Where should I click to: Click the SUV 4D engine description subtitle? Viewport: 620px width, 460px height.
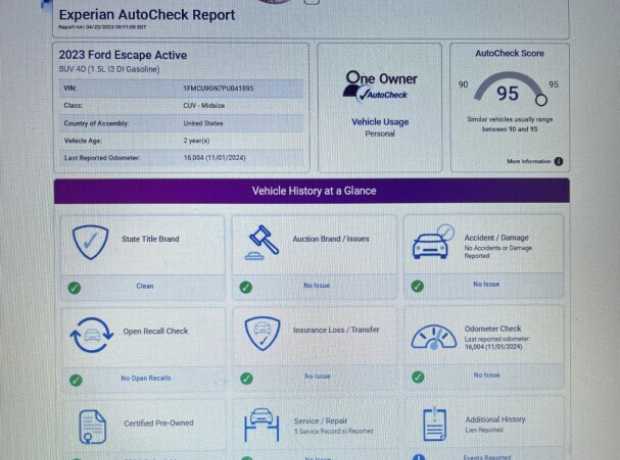[x=109, y=69]
